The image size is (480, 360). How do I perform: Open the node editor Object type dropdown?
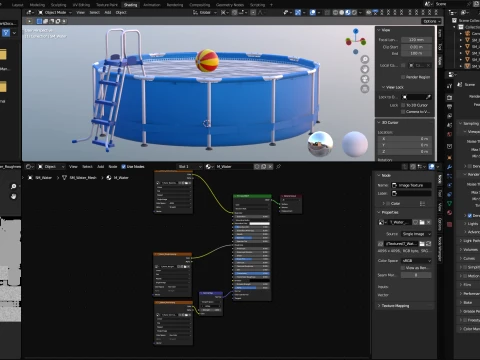click(51, 166)
